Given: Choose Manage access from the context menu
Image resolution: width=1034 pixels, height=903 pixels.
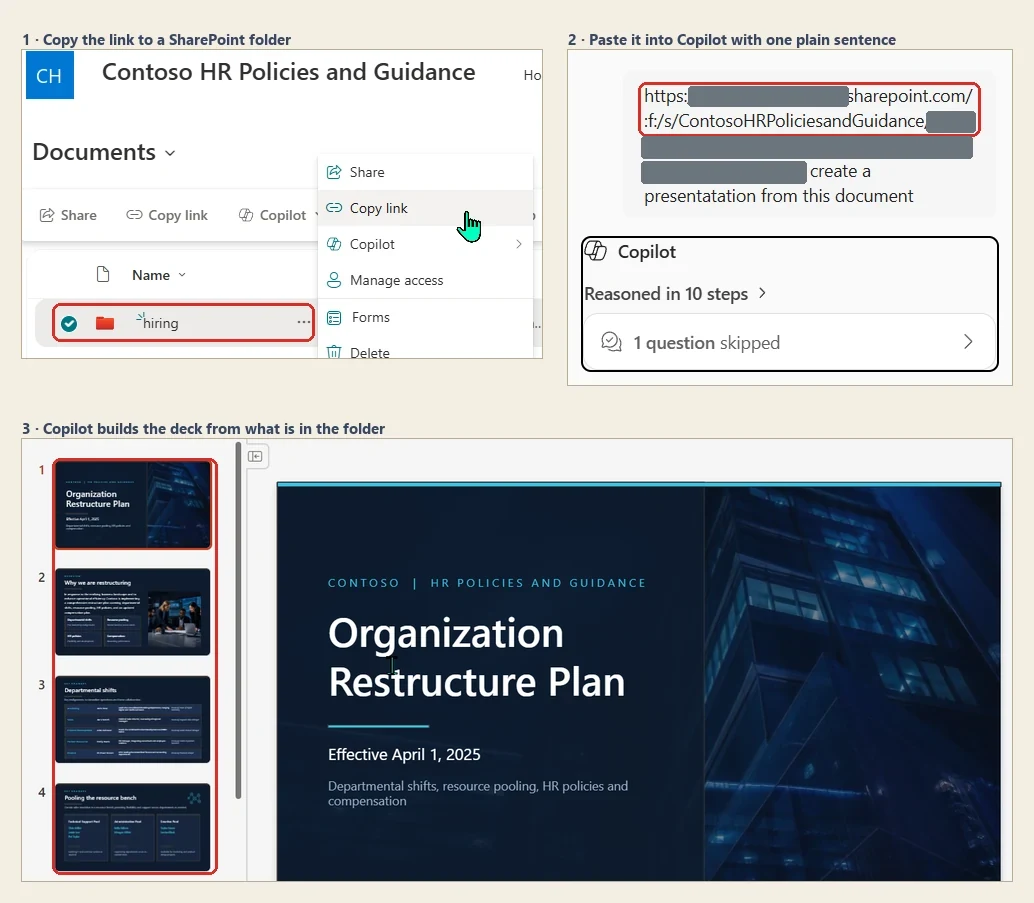Looking at the screenshot, I should click(x=425, y=280).
